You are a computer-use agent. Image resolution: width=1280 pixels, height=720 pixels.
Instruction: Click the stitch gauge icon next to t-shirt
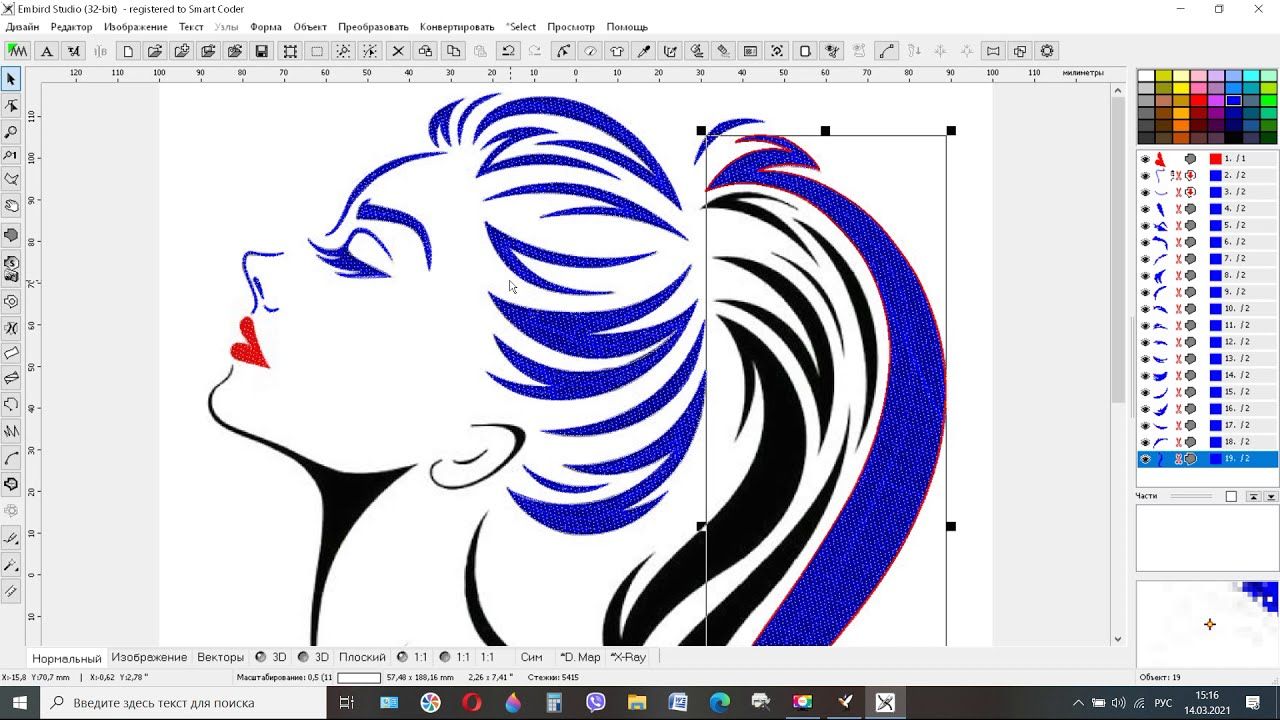coord(590,51)
